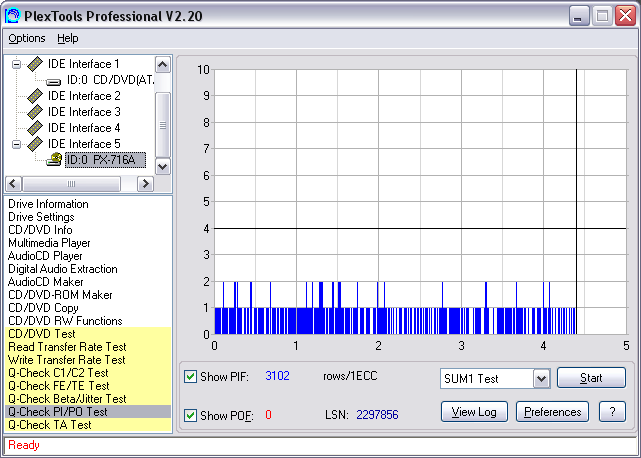
Task: Click the IDE Interface 5 chip icon
Action: 35,144
